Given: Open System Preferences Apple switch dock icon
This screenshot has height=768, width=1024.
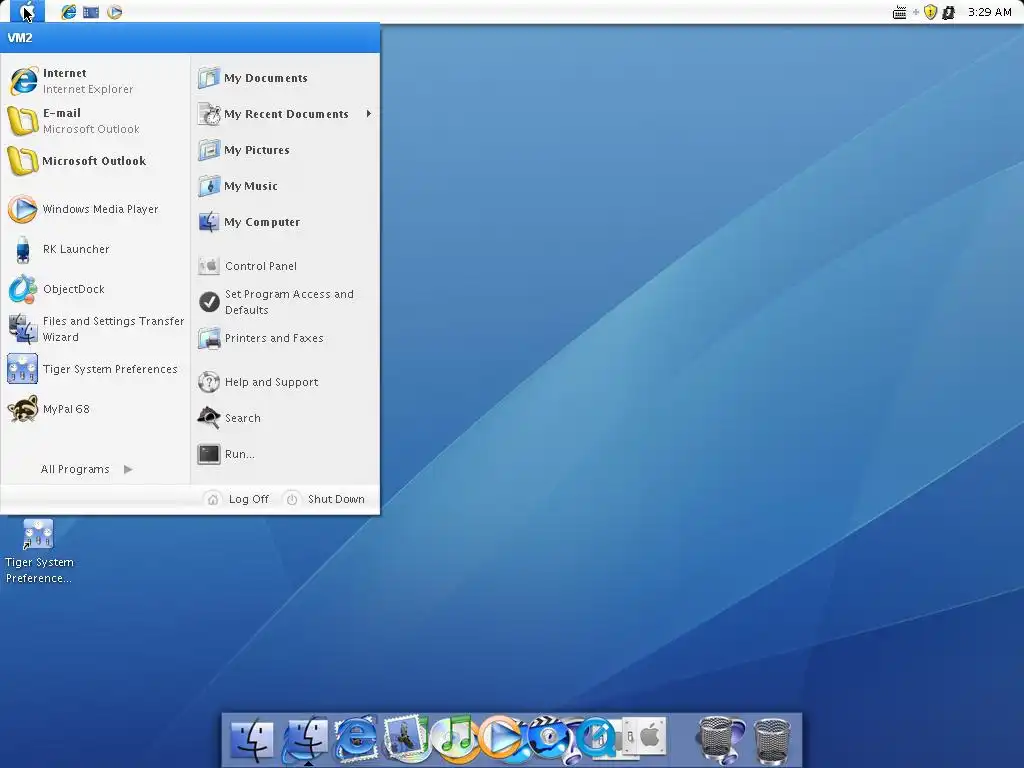Looking at the screenshot, I should coord(643,736).
